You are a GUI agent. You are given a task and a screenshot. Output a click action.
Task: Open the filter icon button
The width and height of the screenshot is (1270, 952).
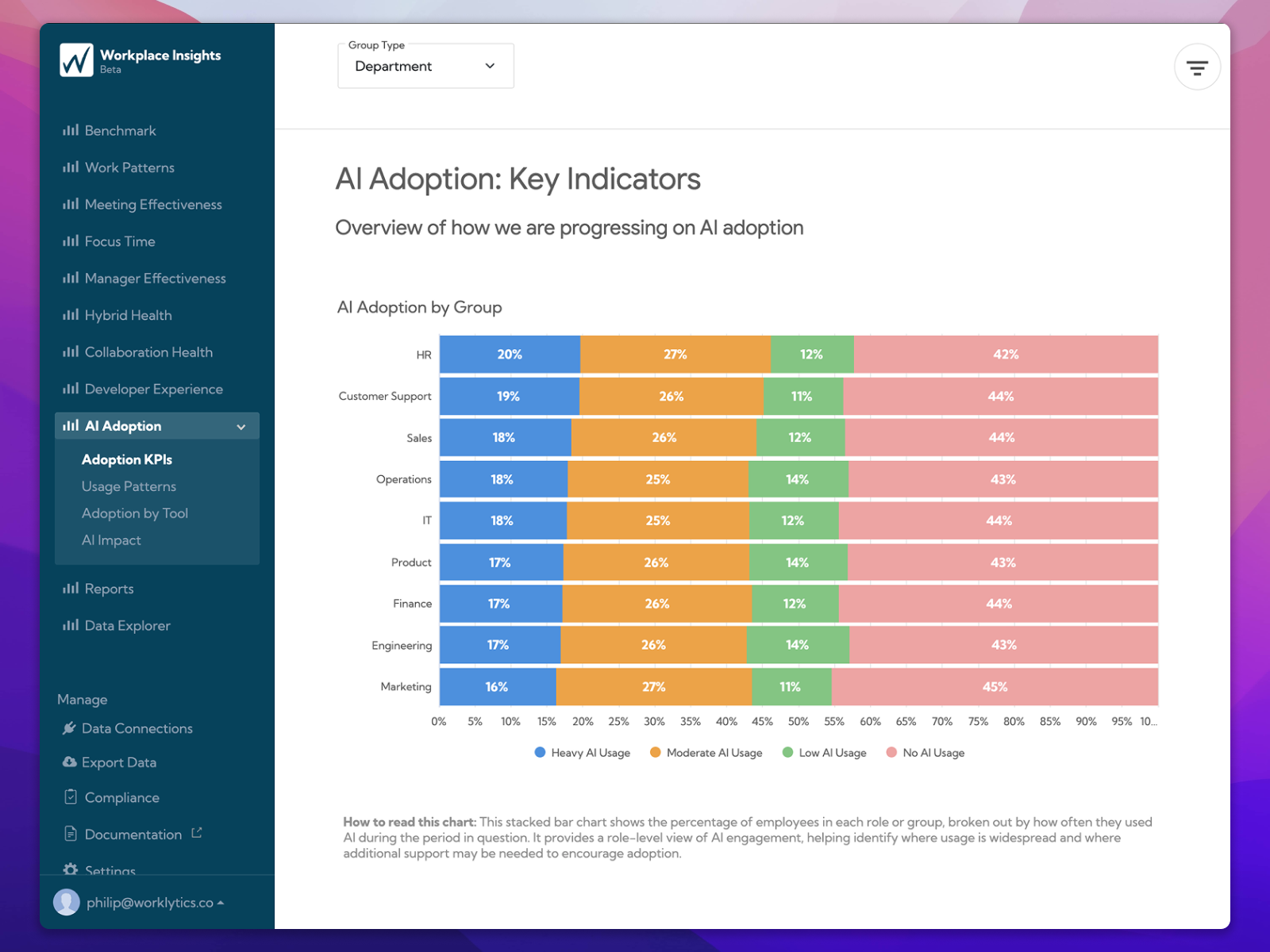click(1196, 67)
